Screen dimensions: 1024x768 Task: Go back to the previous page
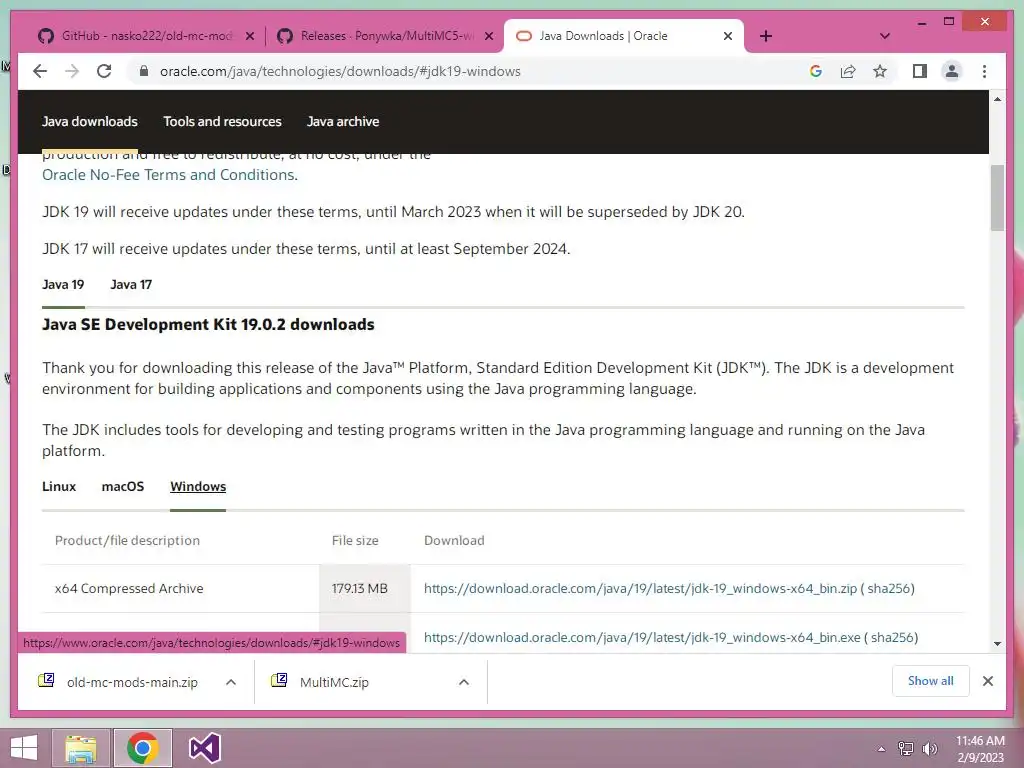[40, 71]
